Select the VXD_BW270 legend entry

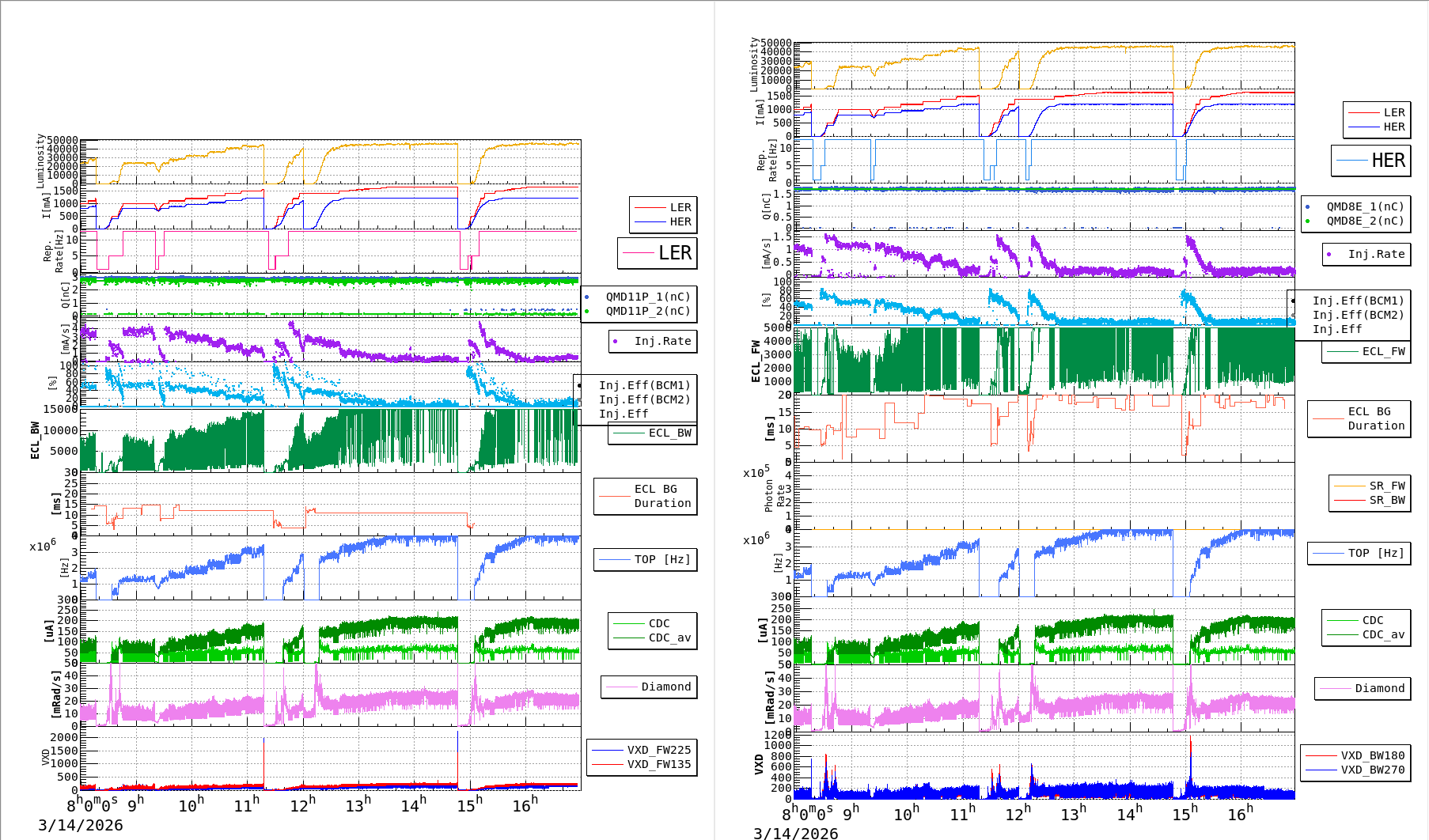[x=1372, y=770]
